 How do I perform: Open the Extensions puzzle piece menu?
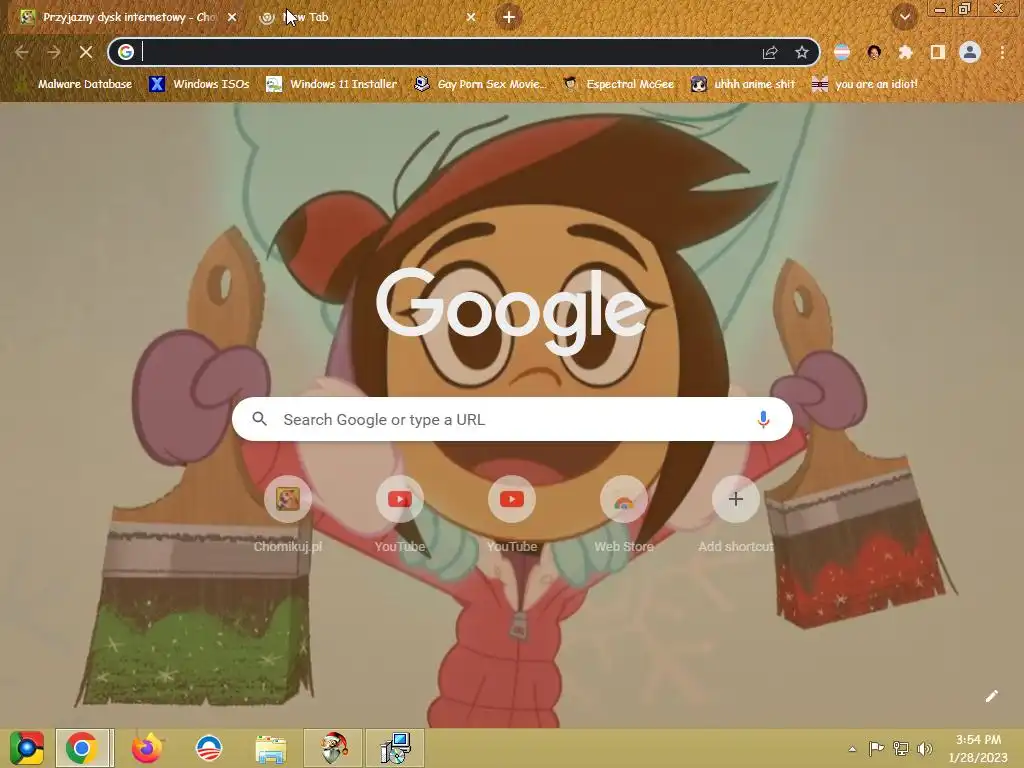[x=905, y=52]
